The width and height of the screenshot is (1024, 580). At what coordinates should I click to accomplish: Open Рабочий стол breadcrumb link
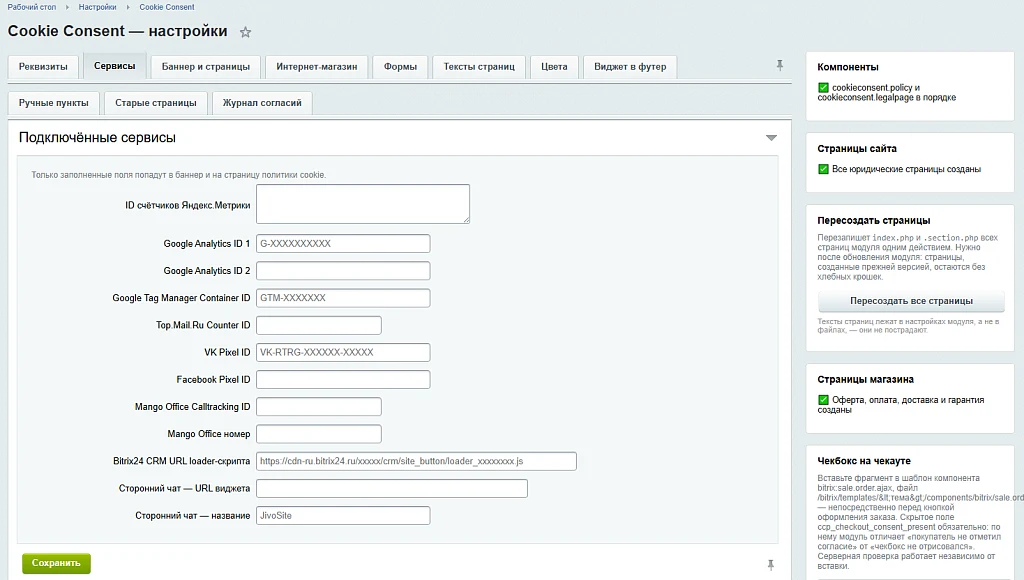[x=32, y=7]
